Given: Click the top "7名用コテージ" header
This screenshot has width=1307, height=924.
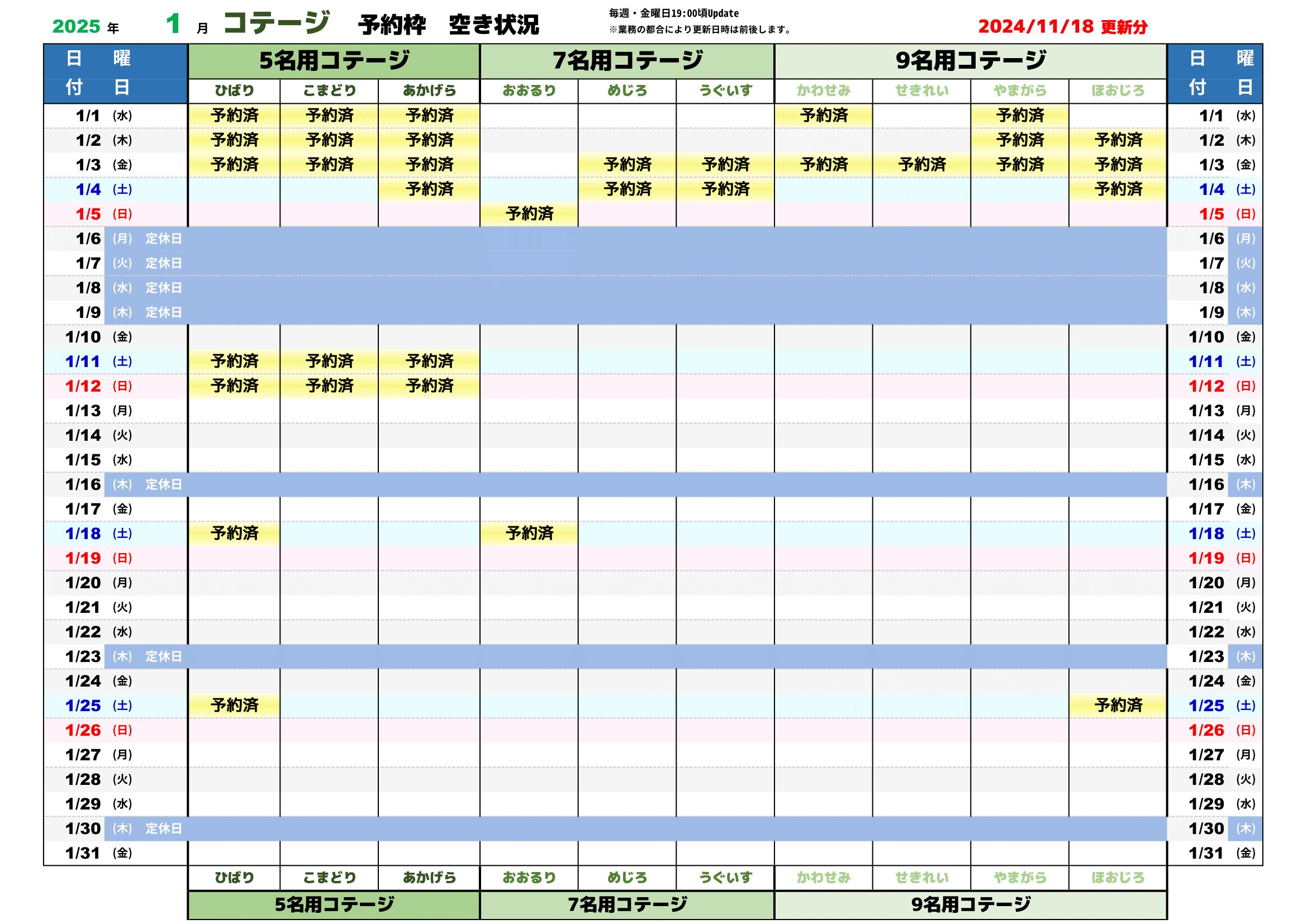Looking at the screenshot, I should pos(628,61).
